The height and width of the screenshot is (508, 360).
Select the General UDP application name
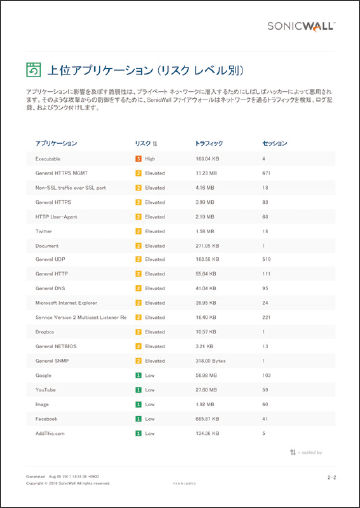point(50,259)
